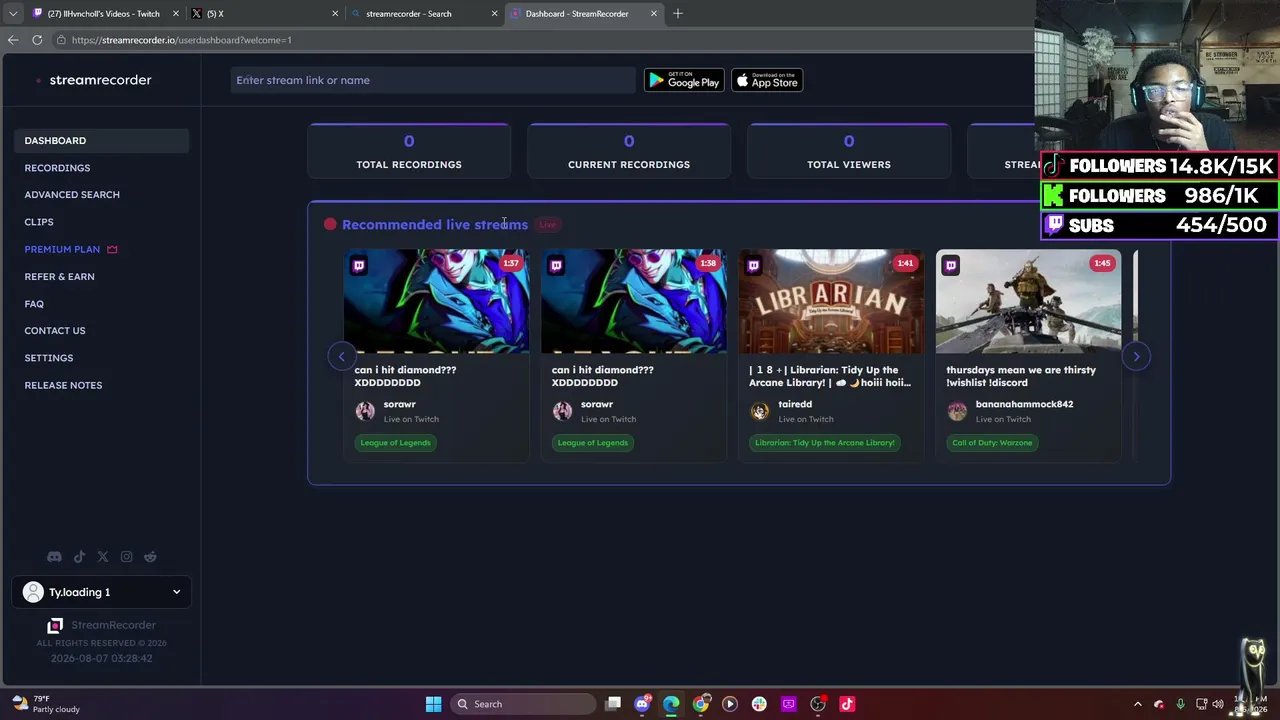Open Advanced Search in the sidebar
This screenshot has width=1280, height=720.
pos(72,195)
